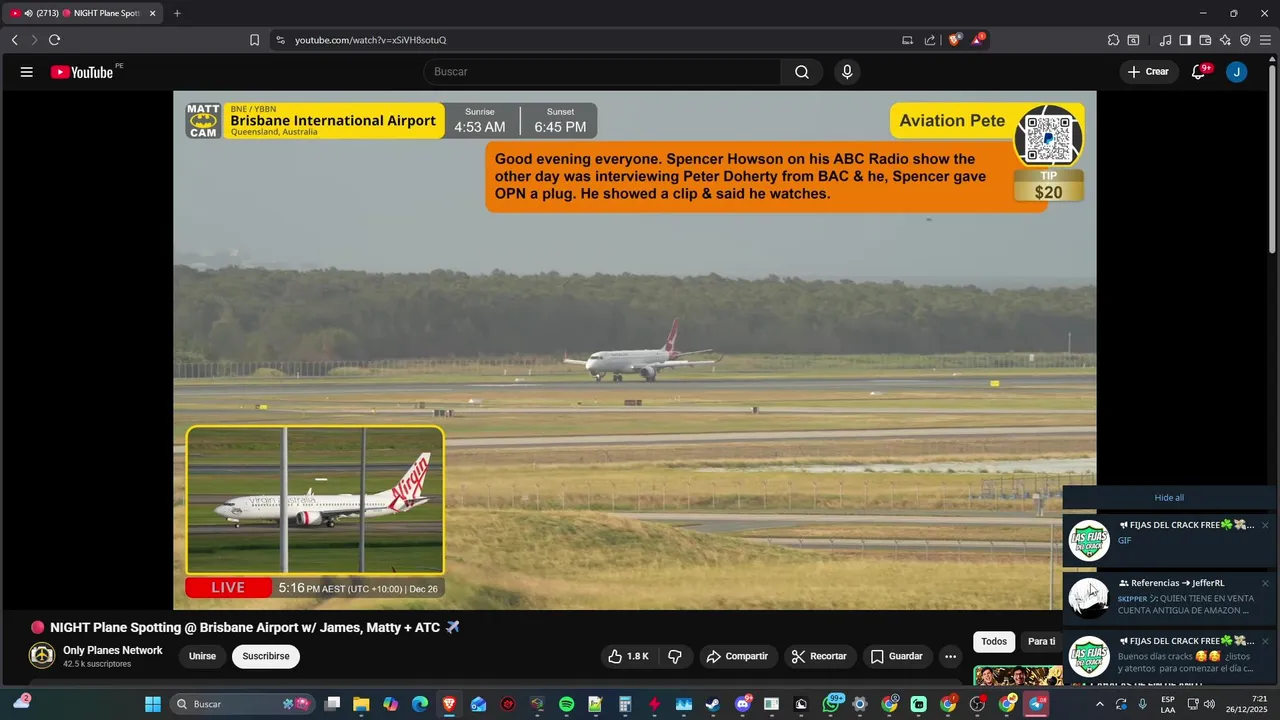Click the volume speaker icon in system tray
The height and width of the screenshot is (720, 1280).
point(1209,704)
